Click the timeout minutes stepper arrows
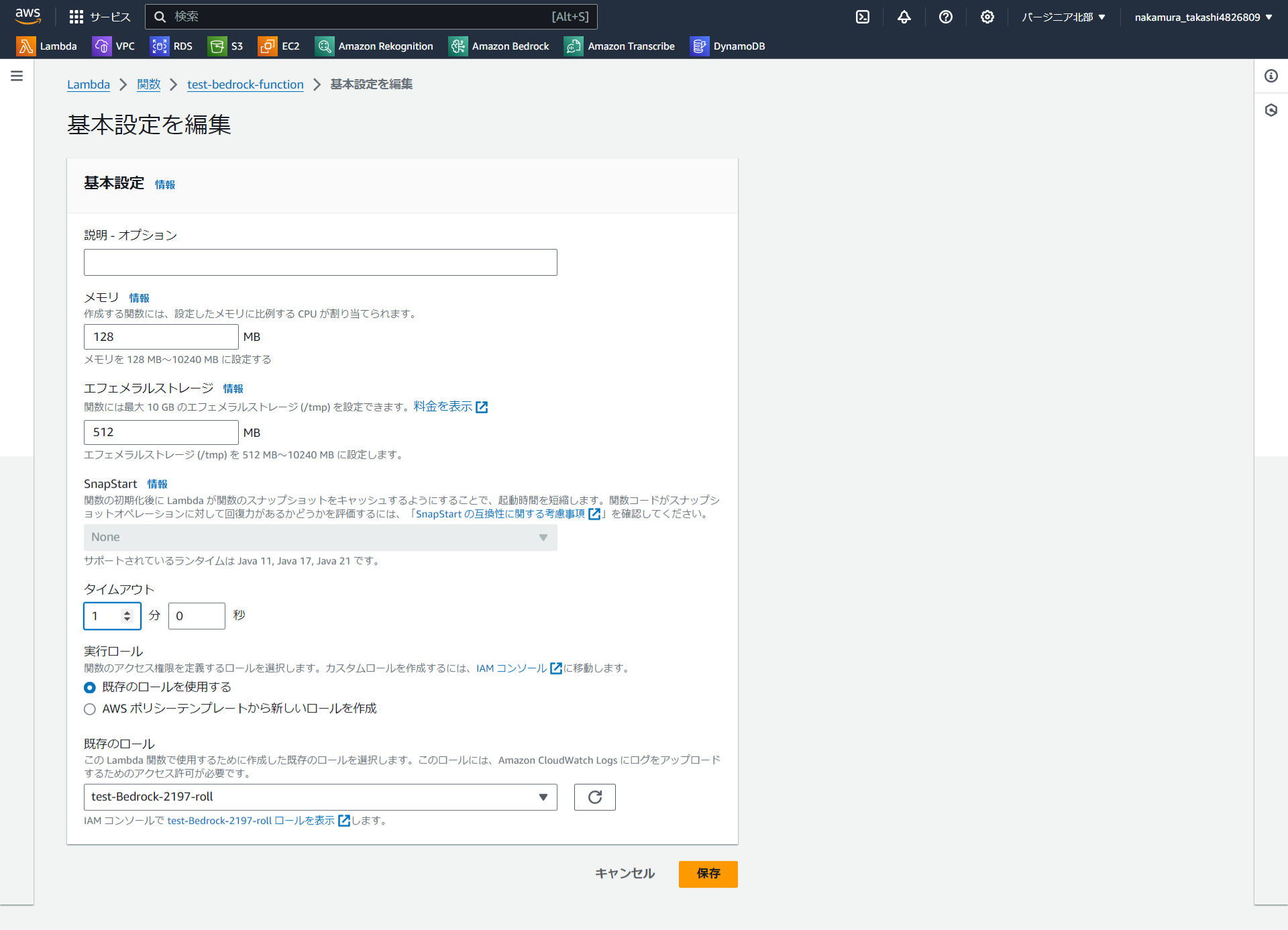This screenshot has height=930, width=1288. [127, 616]
